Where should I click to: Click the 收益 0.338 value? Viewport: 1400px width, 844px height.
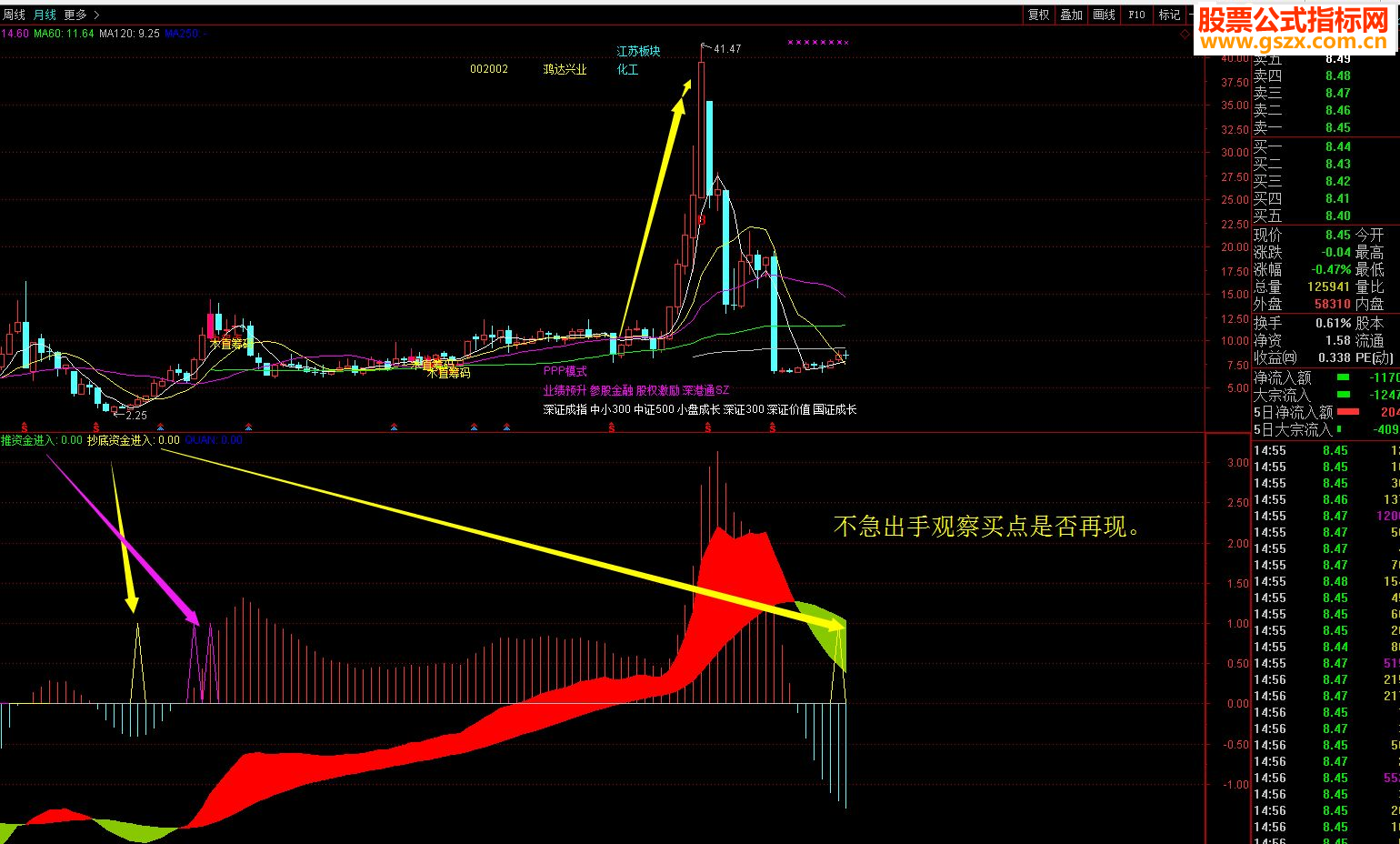point(1335,357)
